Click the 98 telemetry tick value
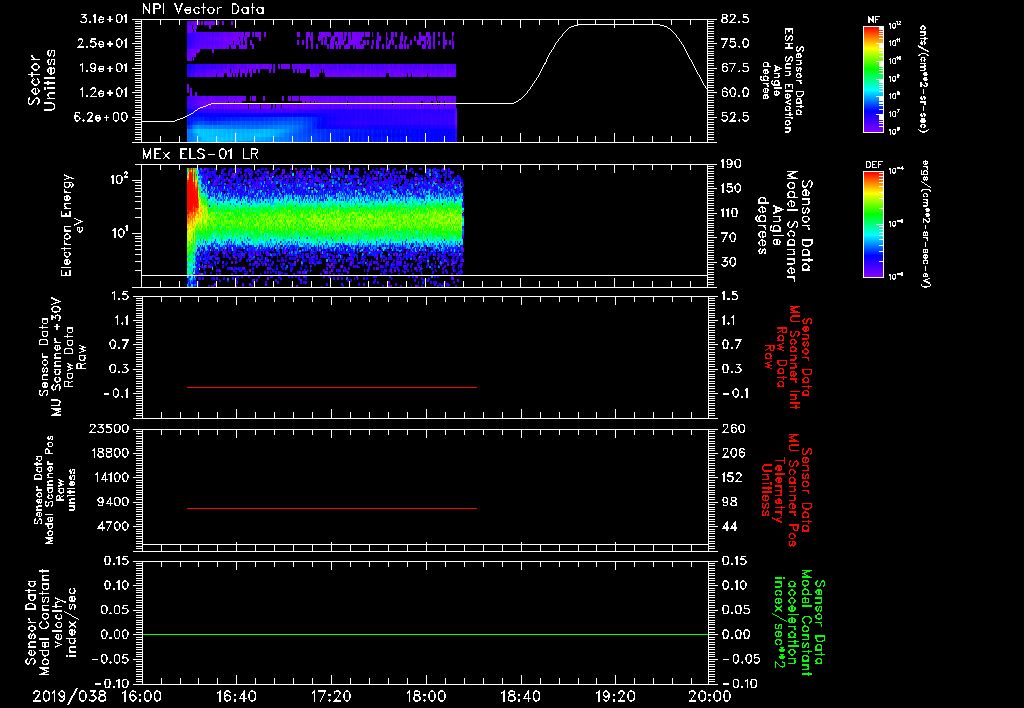The height and width of the screenshot is (708, 1024). point(729,502)
